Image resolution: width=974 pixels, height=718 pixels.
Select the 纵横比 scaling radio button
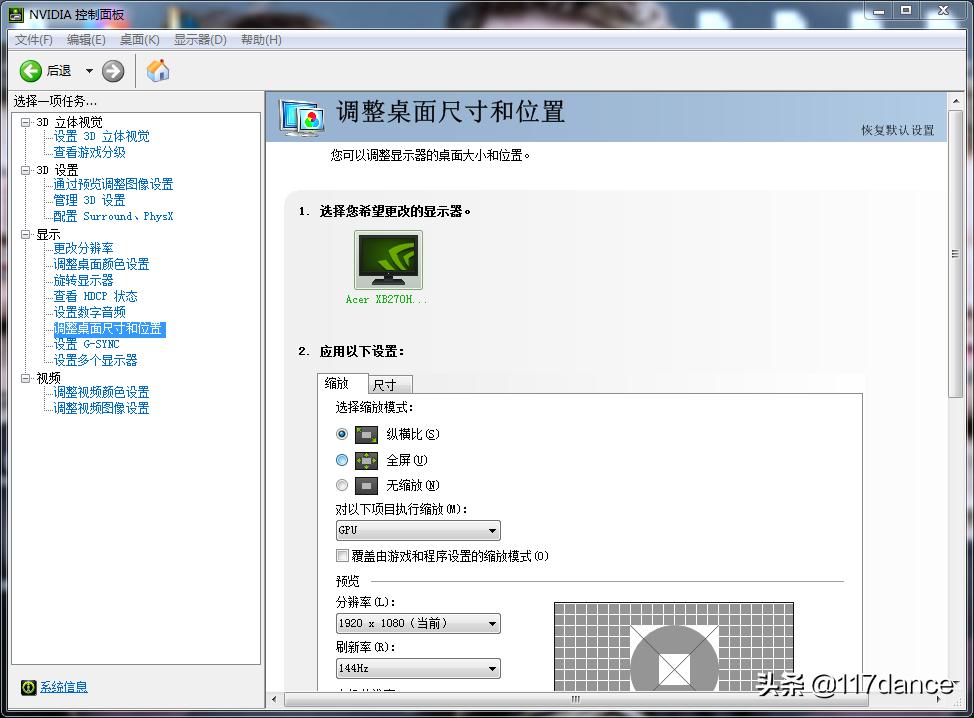pyautogui.click(x=342, y=434)
